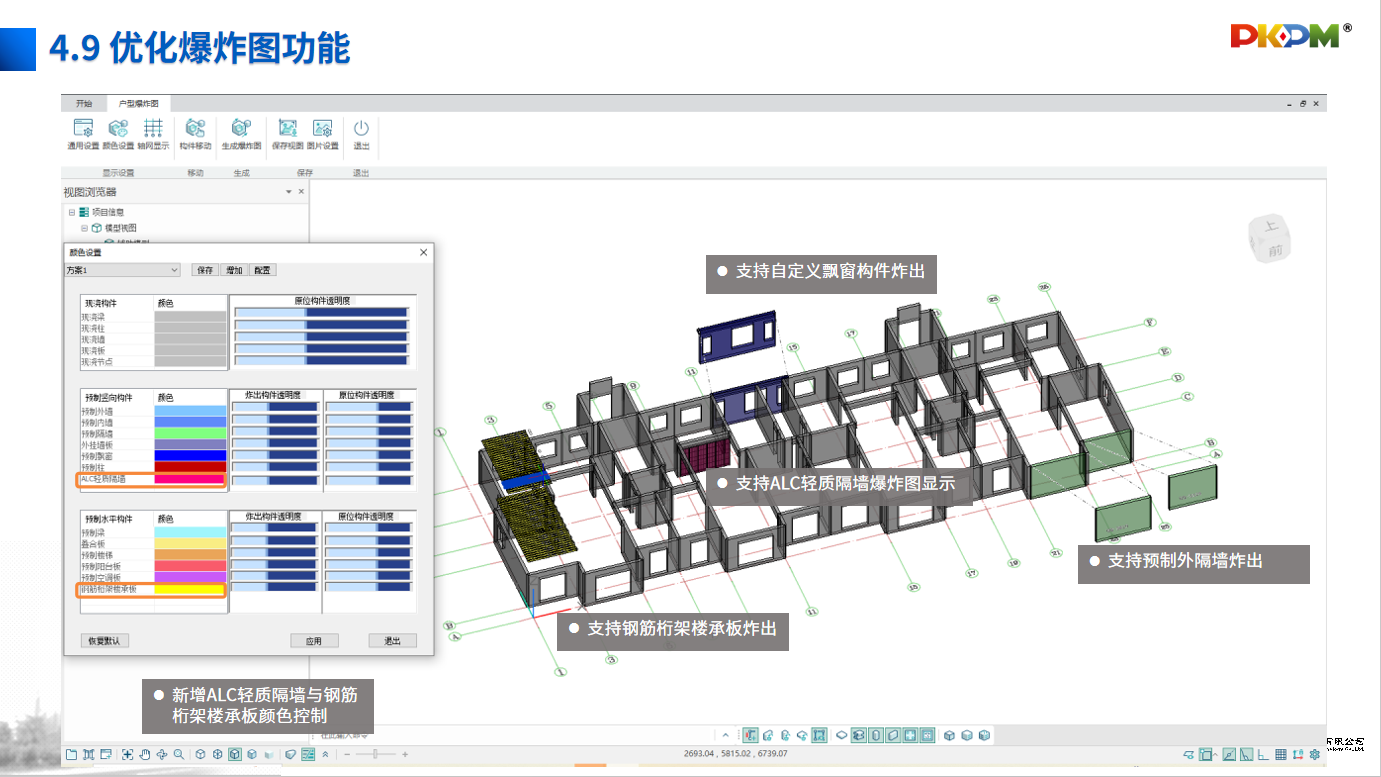Click the 颜色设置 color settings icon
Viewport: 1381px width, 777px height.
pos(118,129)
